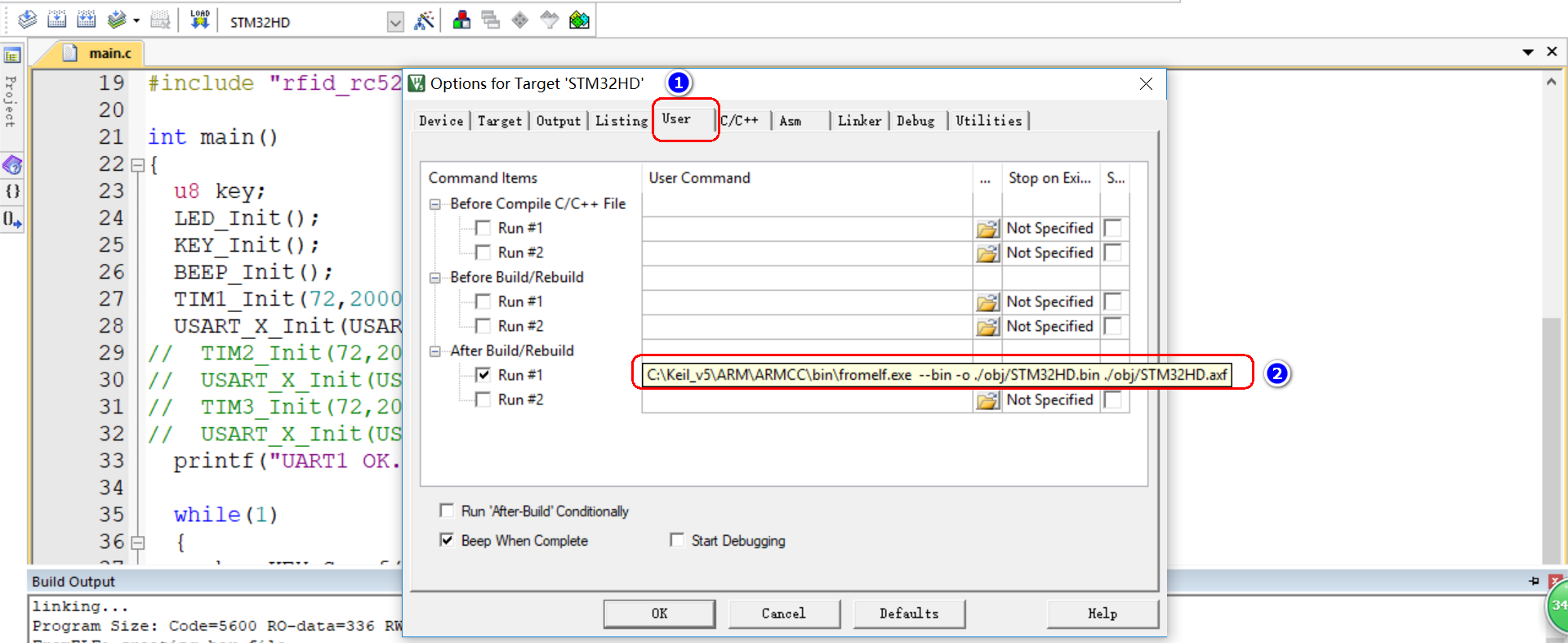Click the Select Software Packs icon
The height and width of the screenshot is (643, 1568).
[x=550, y=20]
